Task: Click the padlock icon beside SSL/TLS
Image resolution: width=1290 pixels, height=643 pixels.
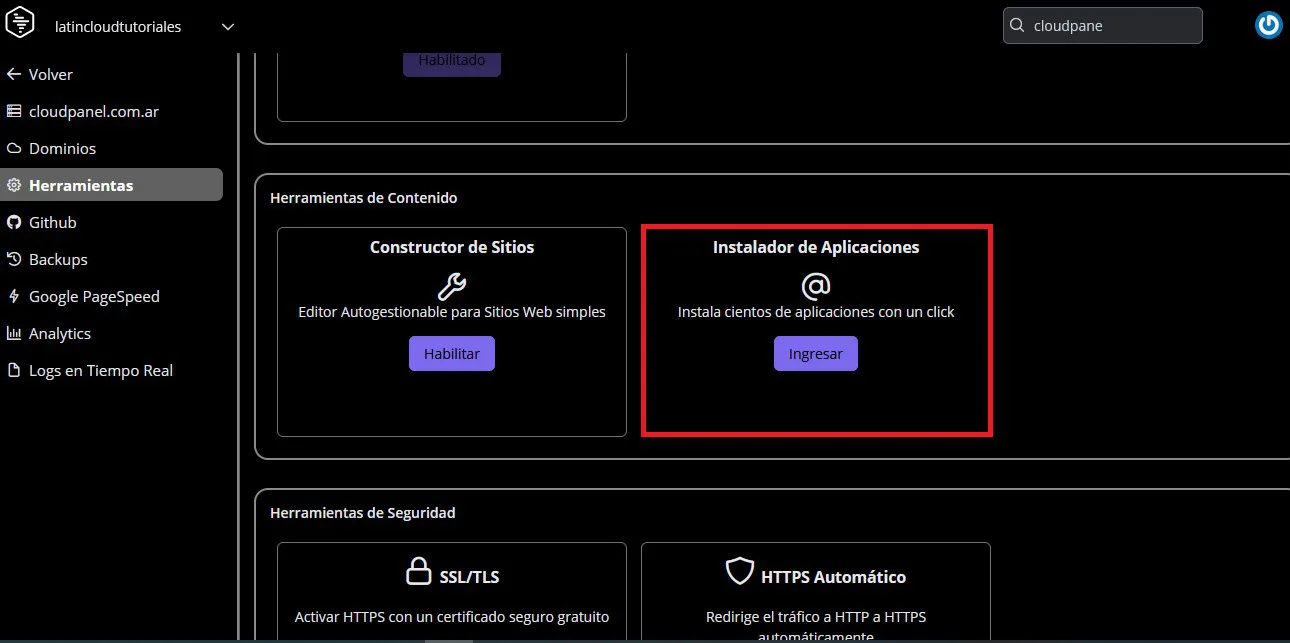Action: pos(418,572)
